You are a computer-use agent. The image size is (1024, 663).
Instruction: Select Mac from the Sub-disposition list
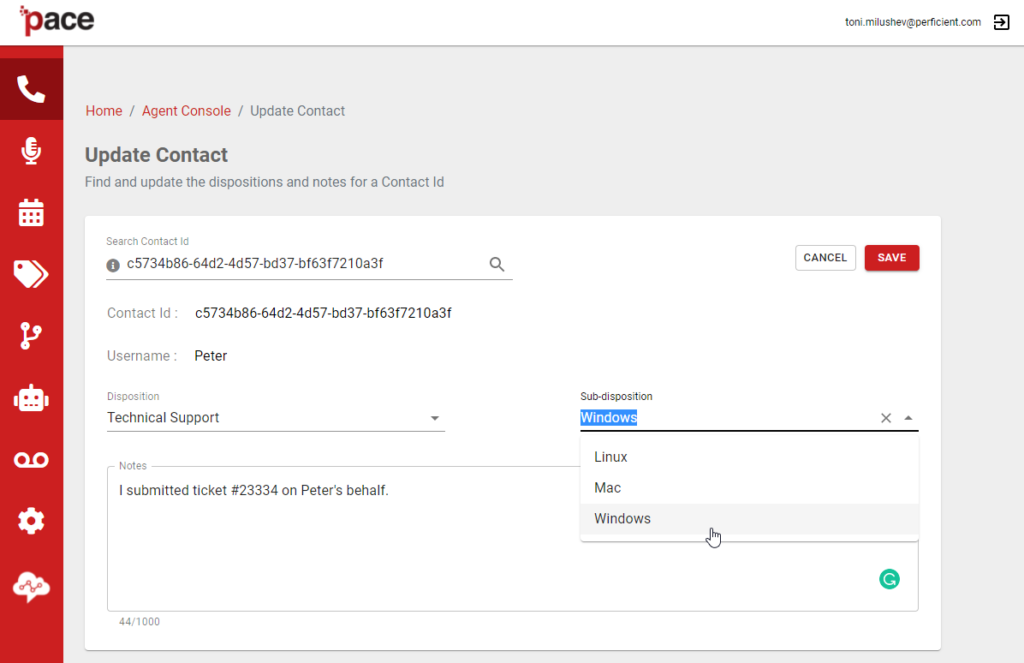point(749,488)
